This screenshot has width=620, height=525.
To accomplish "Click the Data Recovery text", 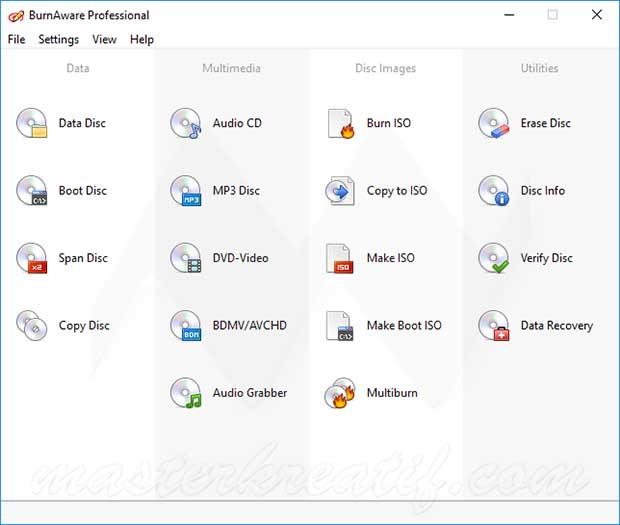I will (x=557, y=326).
